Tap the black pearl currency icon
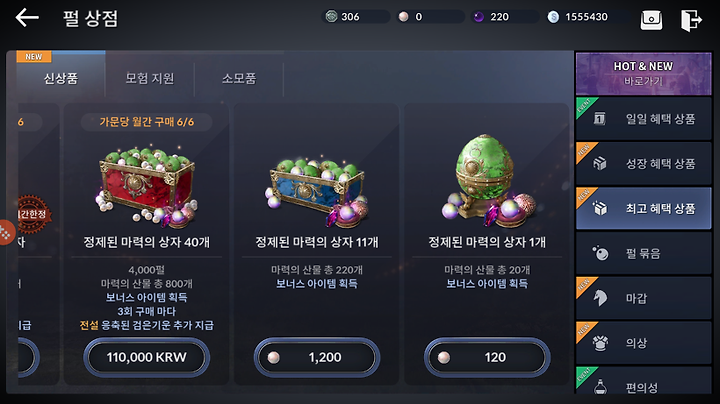The width and height of the screenshot is (720, 404). click(x=478, y=17)
